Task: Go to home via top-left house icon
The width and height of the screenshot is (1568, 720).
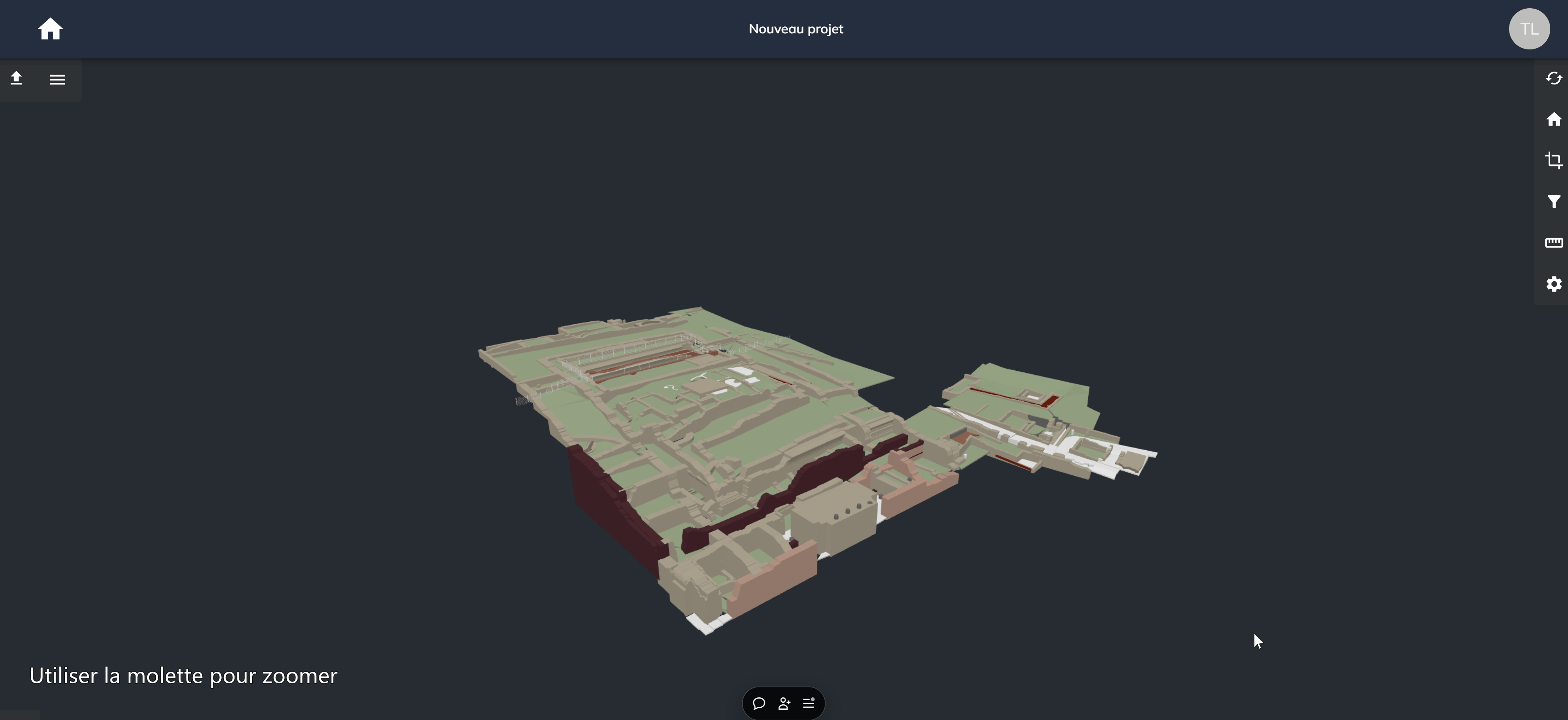Action: 51,28
